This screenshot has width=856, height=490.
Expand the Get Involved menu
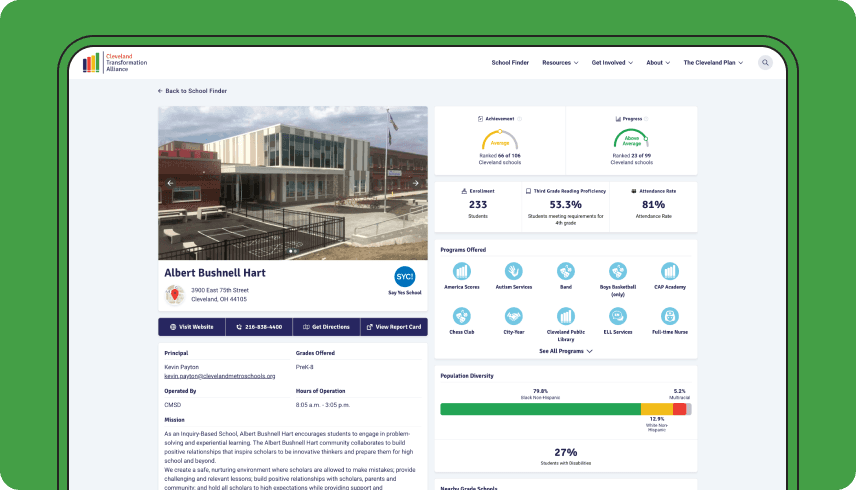pos(612,63)
